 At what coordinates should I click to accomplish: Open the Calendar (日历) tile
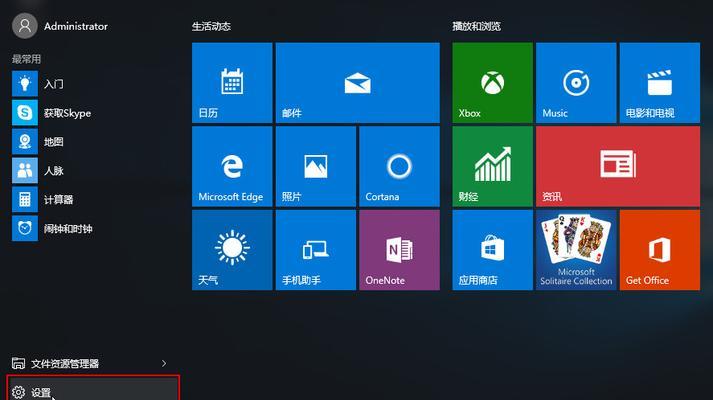[x=232, y=83]
